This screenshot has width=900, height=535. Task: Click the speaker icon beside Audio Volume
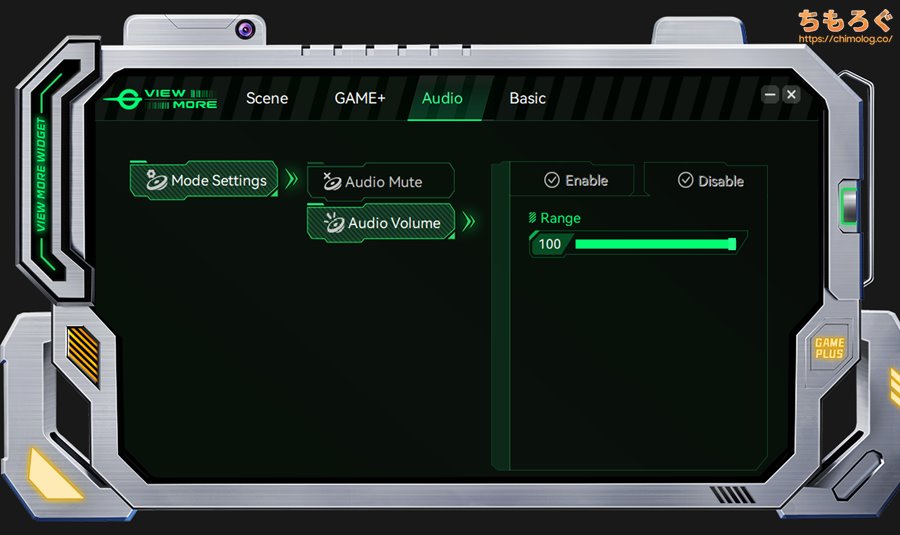tap(333, 223)
